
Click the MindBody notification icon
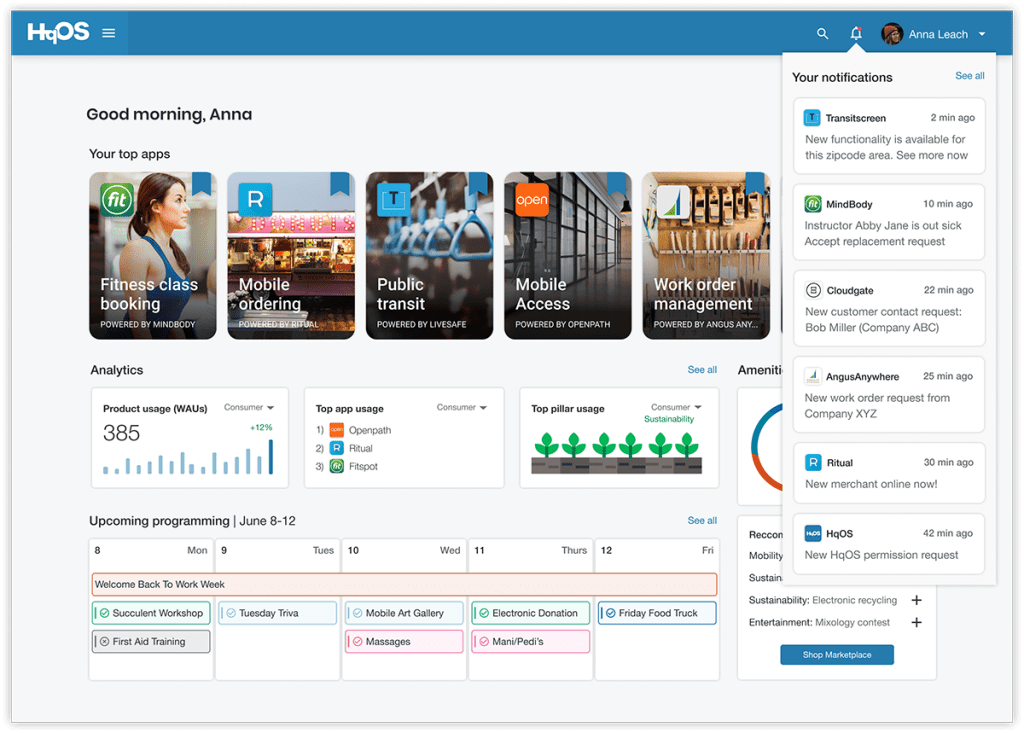click(812, 204)
